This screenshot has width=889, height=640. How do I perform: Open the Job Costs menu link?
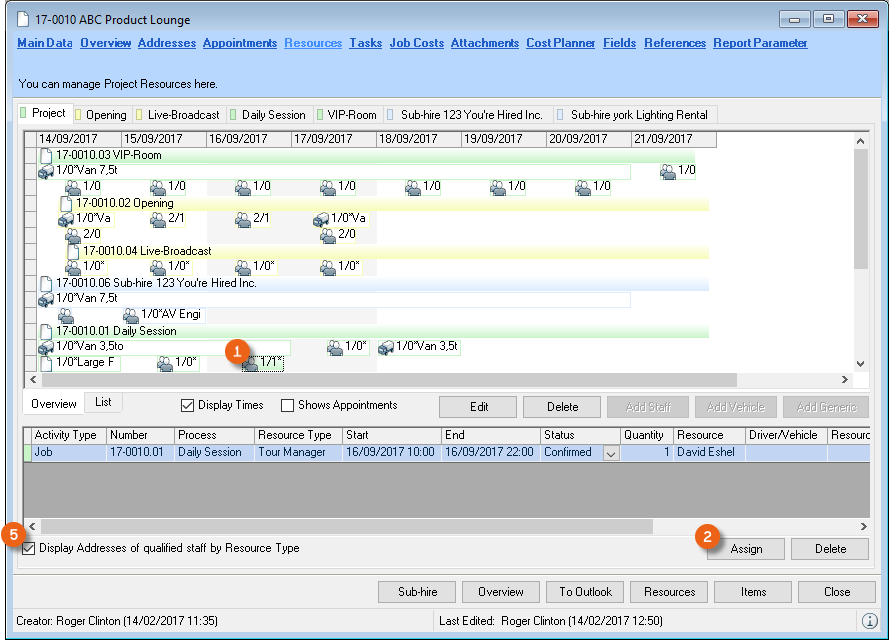point(416,43)
